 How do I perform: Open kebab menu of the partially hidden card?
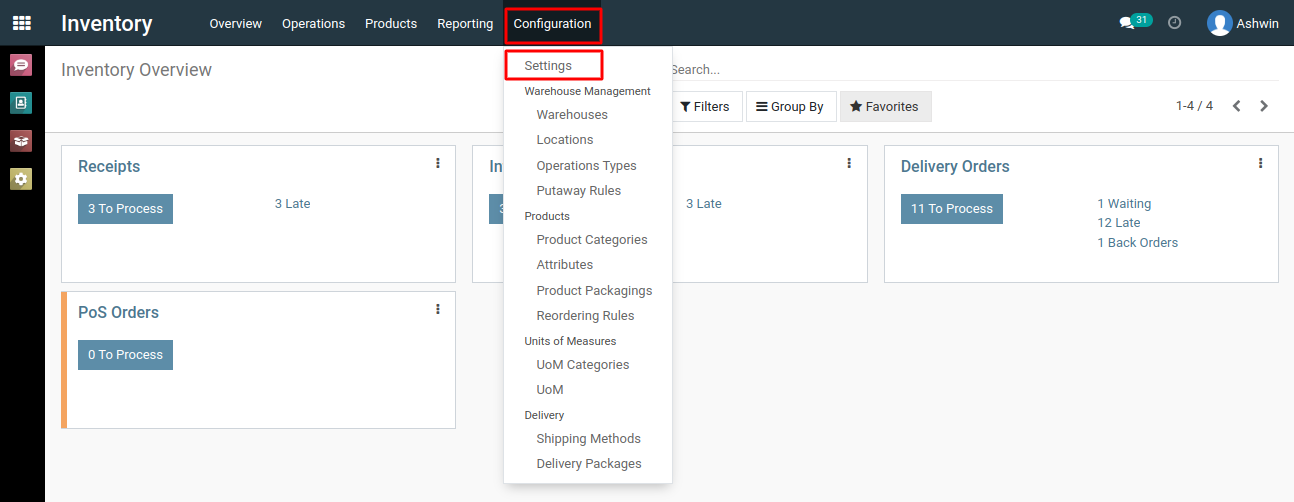pyautogui.click(x=849, y=163)
